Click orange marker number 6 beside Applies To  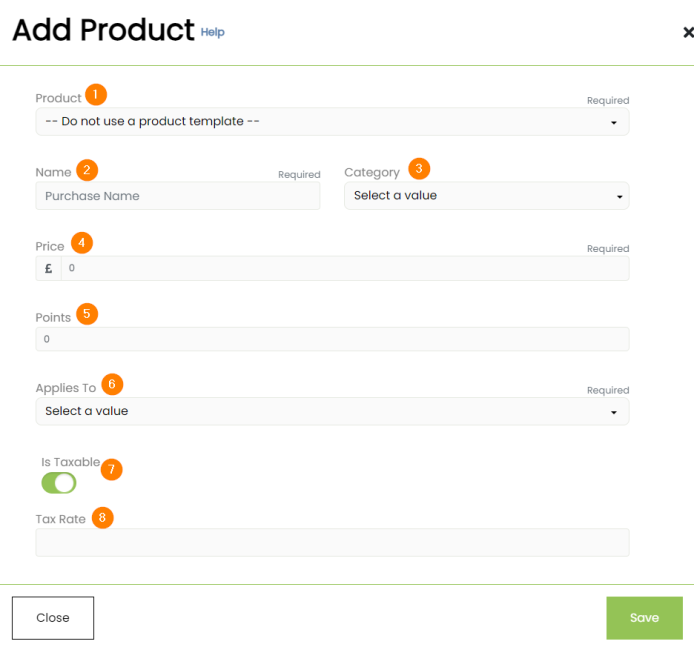click(x=112, y=384)
